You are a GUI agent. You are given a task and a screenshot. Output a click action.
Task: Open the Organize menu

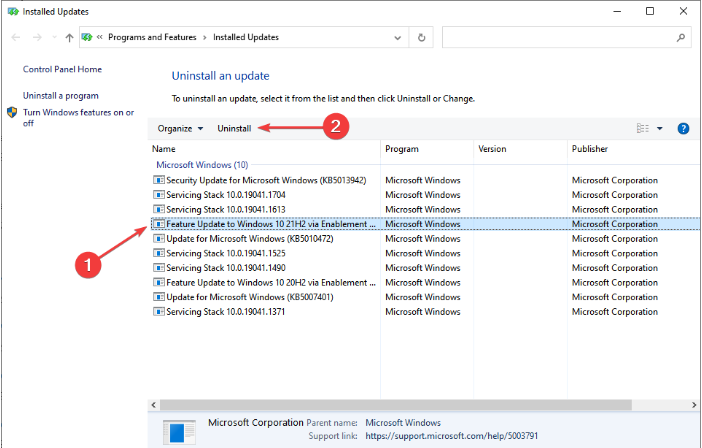click(180, 129)
